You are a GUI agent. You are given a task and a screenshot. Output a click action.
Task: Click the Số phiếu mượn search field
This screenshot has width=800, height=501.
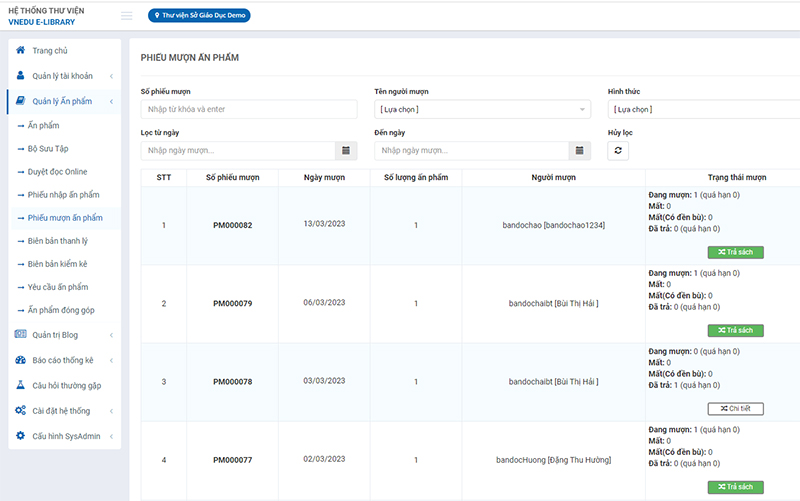[x=249, y=109]
